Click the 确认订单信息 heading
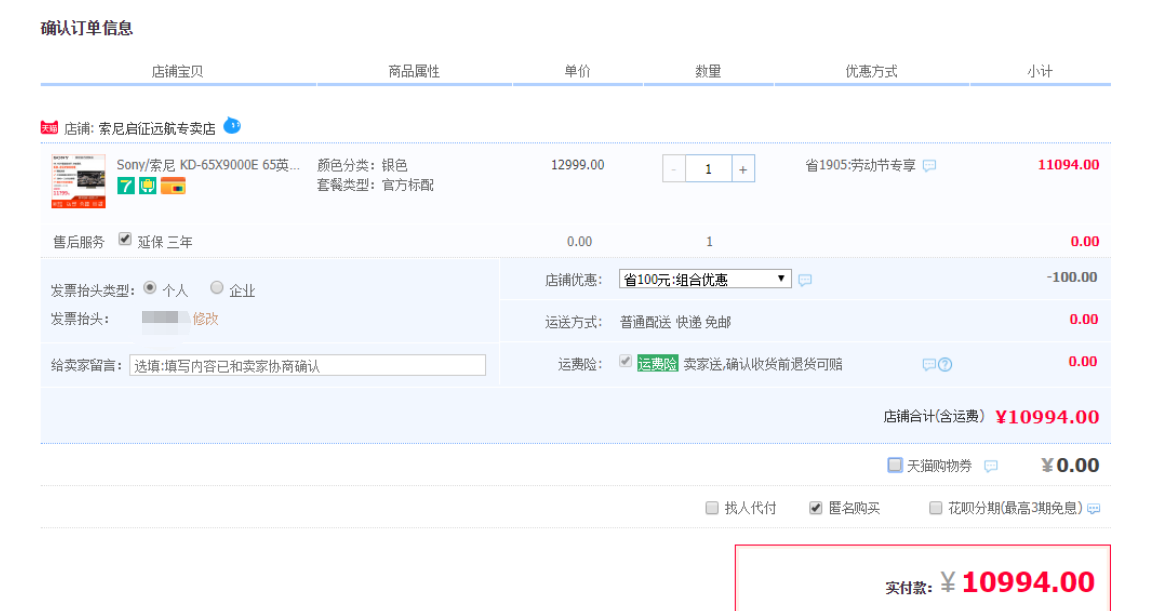The height and width of the screenshot is (611, 1150). click(87, 29)
